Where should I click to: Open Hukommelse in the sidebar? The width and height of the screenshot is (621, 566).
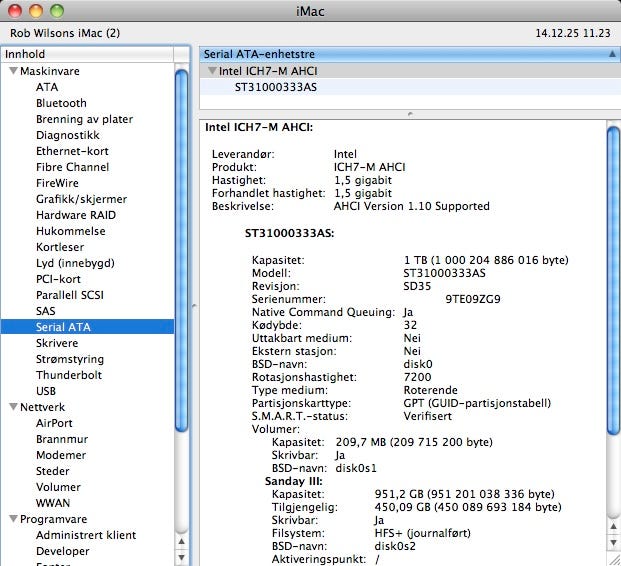69,231
